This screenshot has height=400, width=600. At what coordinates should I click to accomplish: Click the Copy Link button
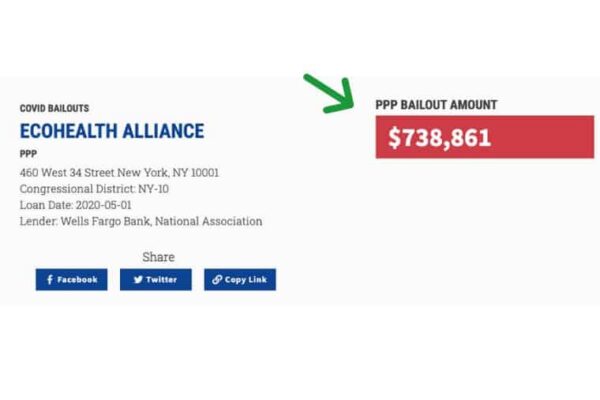(240, 279)
